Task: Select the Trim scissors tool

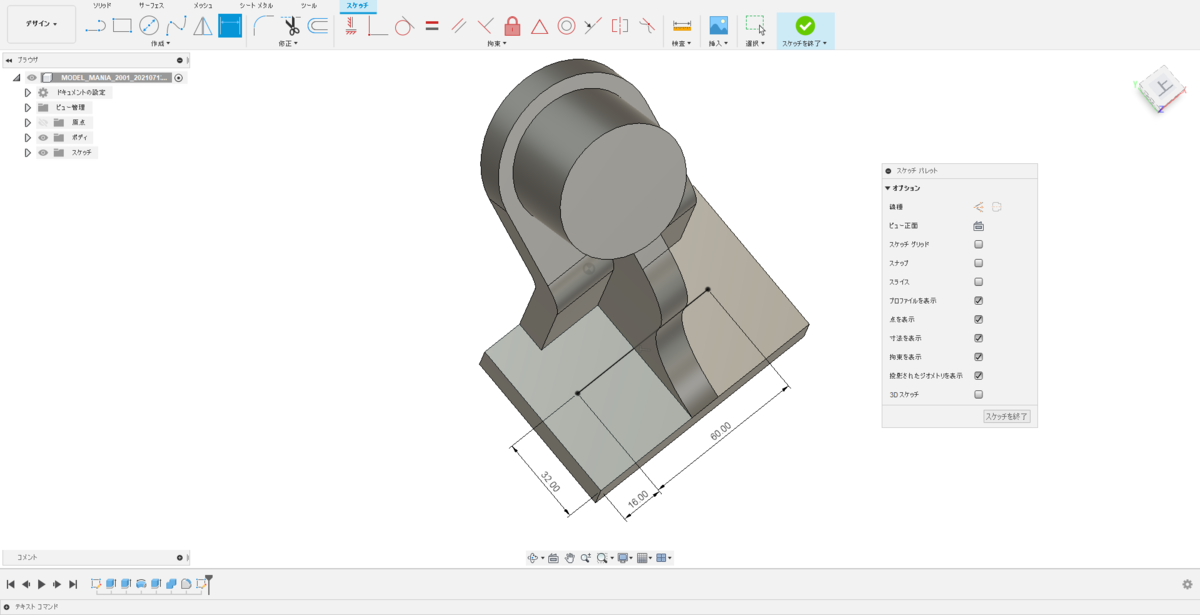Action: (291, 26)
